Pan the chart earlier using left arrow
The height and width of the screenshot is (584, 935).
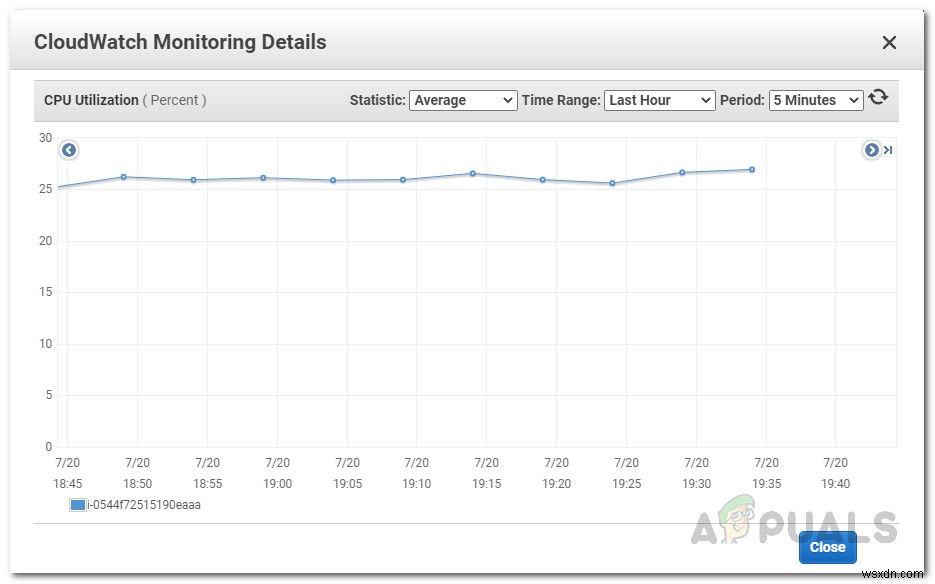click(x=68, y=149)
